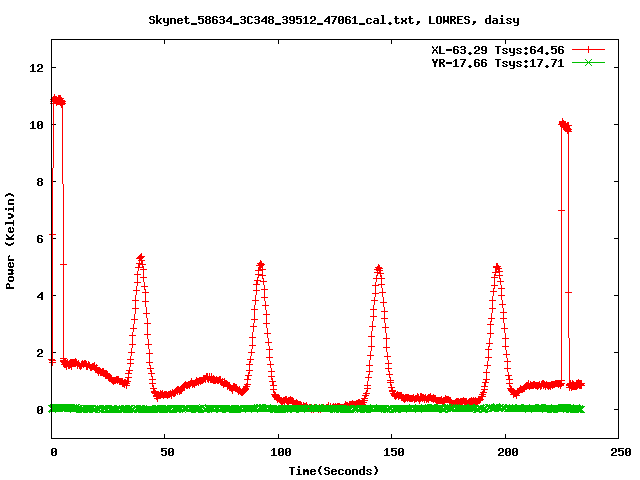Click the second red peak near 92 seconds

261,265
